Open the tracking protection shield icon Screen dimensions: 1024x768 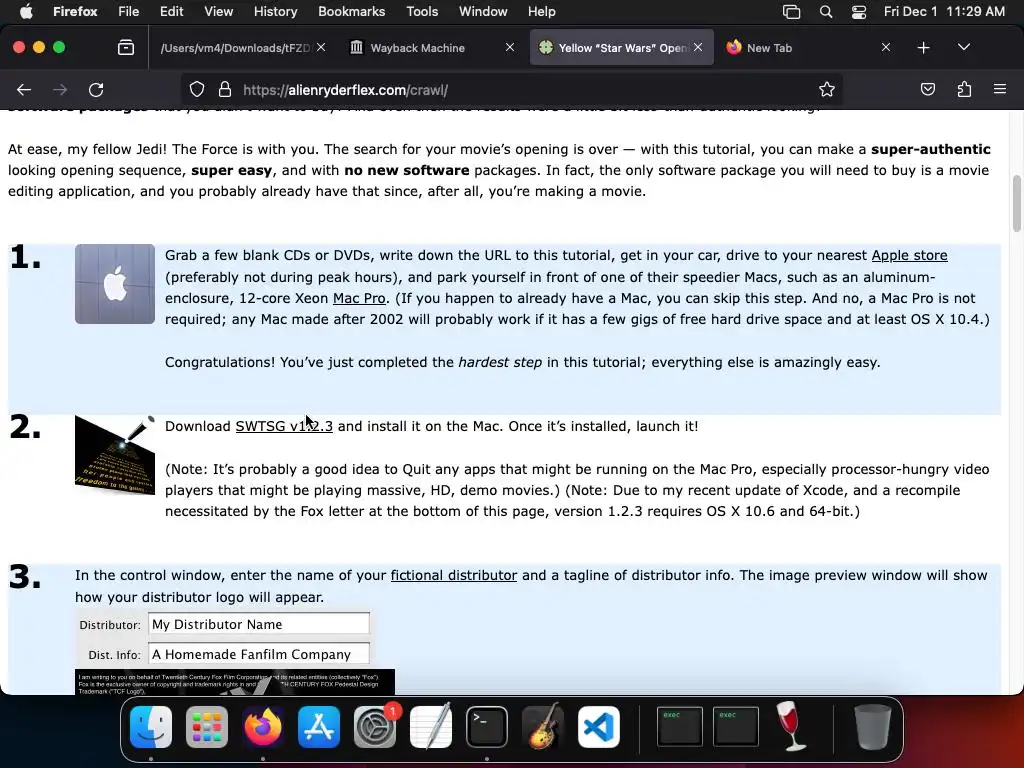pyautogui.click(x=197, y=90)
